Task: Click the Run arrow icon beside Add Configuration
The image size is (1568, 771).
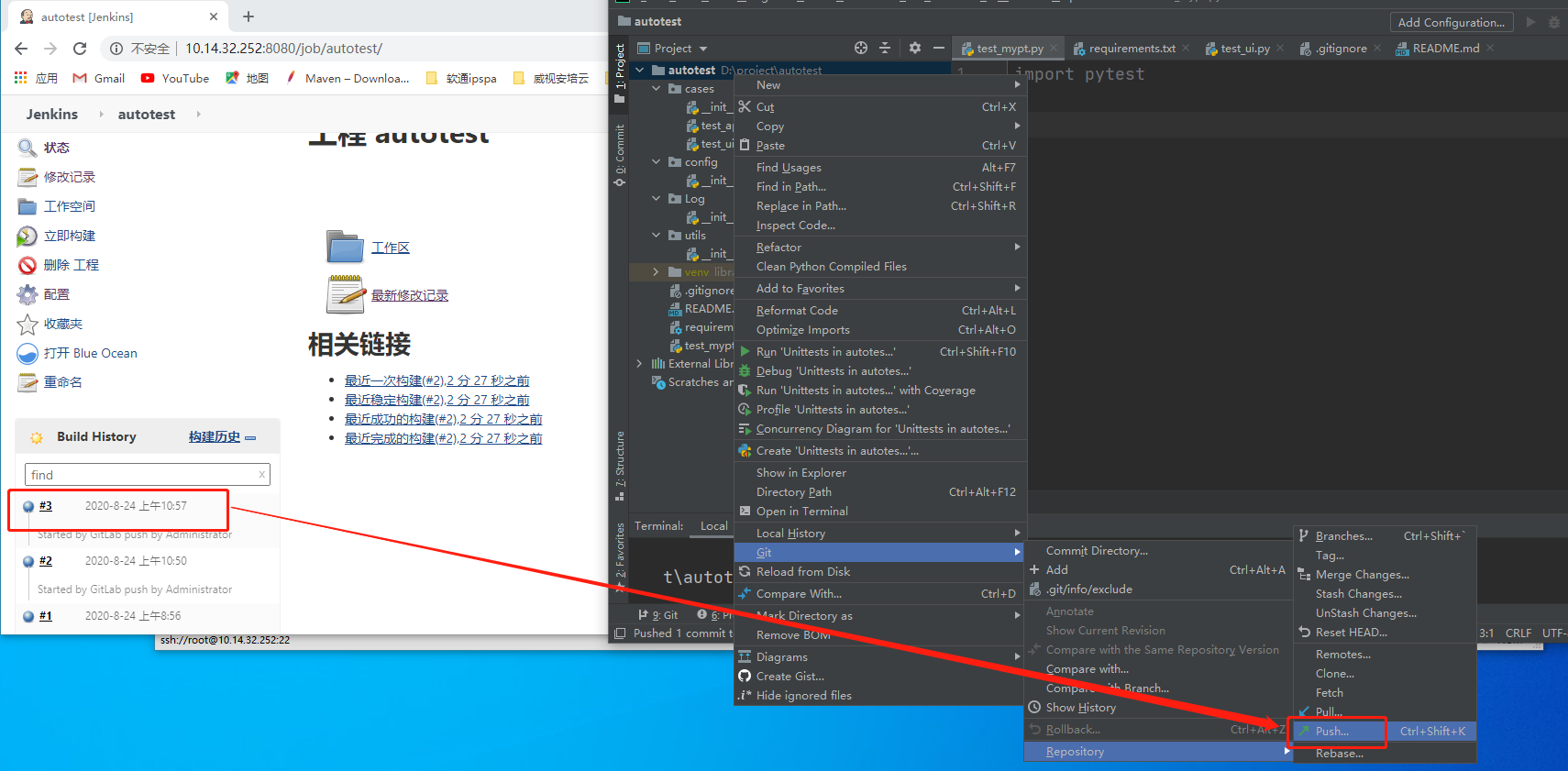Action: (1530, 22)
